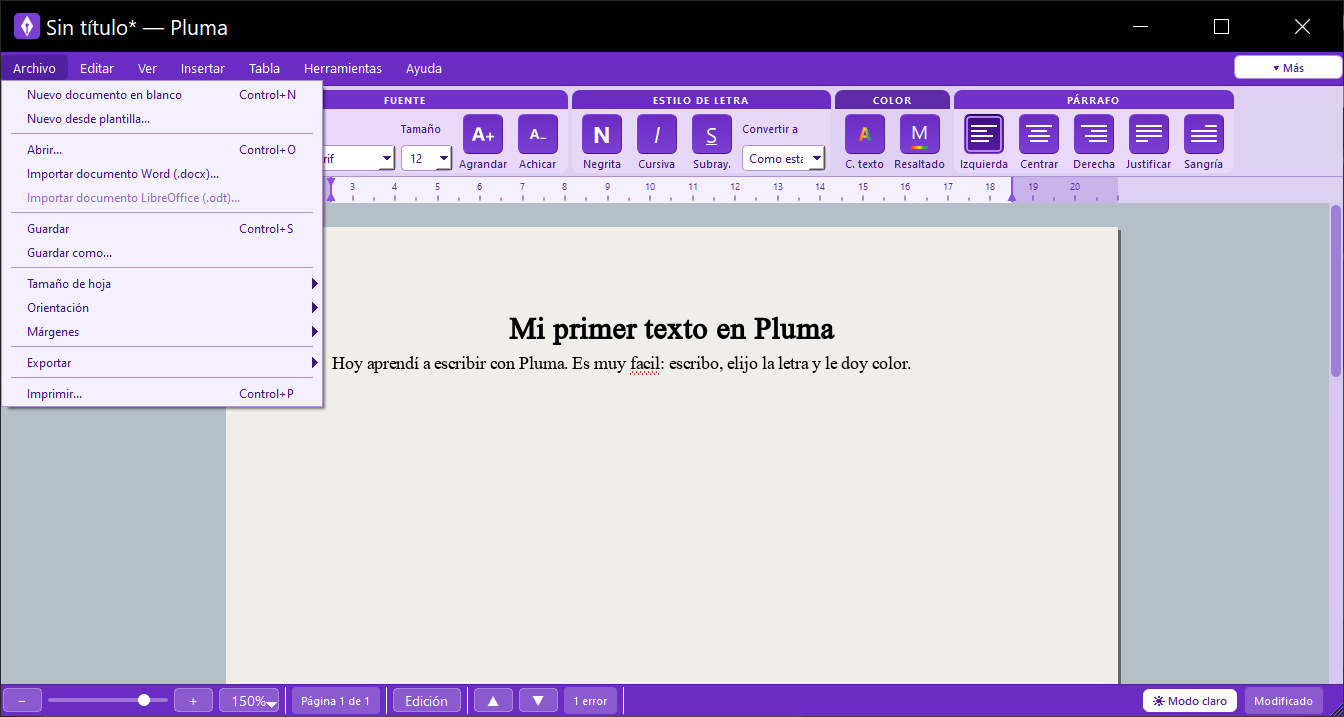Click the Modificado status button
This screenshot has height=717, width=1344.
pos(1283,701)
